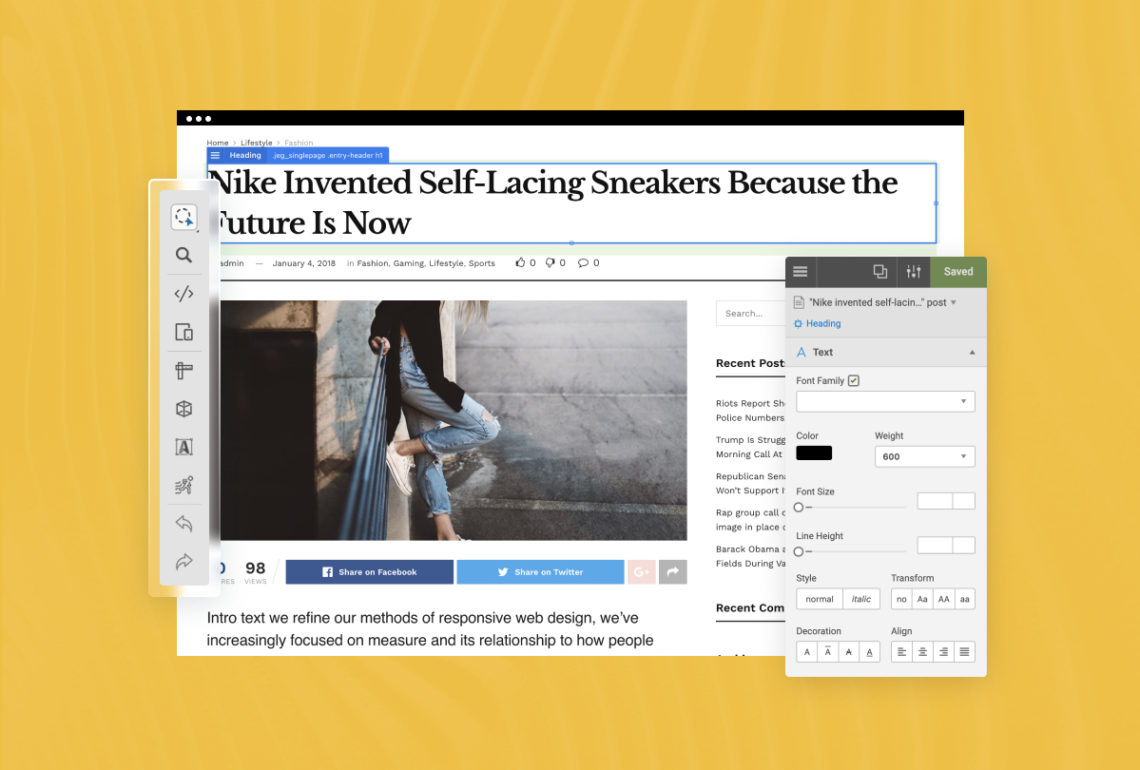Click the black text Color swatch
The height and width of the screenshot is (770, 1140).
813,452
